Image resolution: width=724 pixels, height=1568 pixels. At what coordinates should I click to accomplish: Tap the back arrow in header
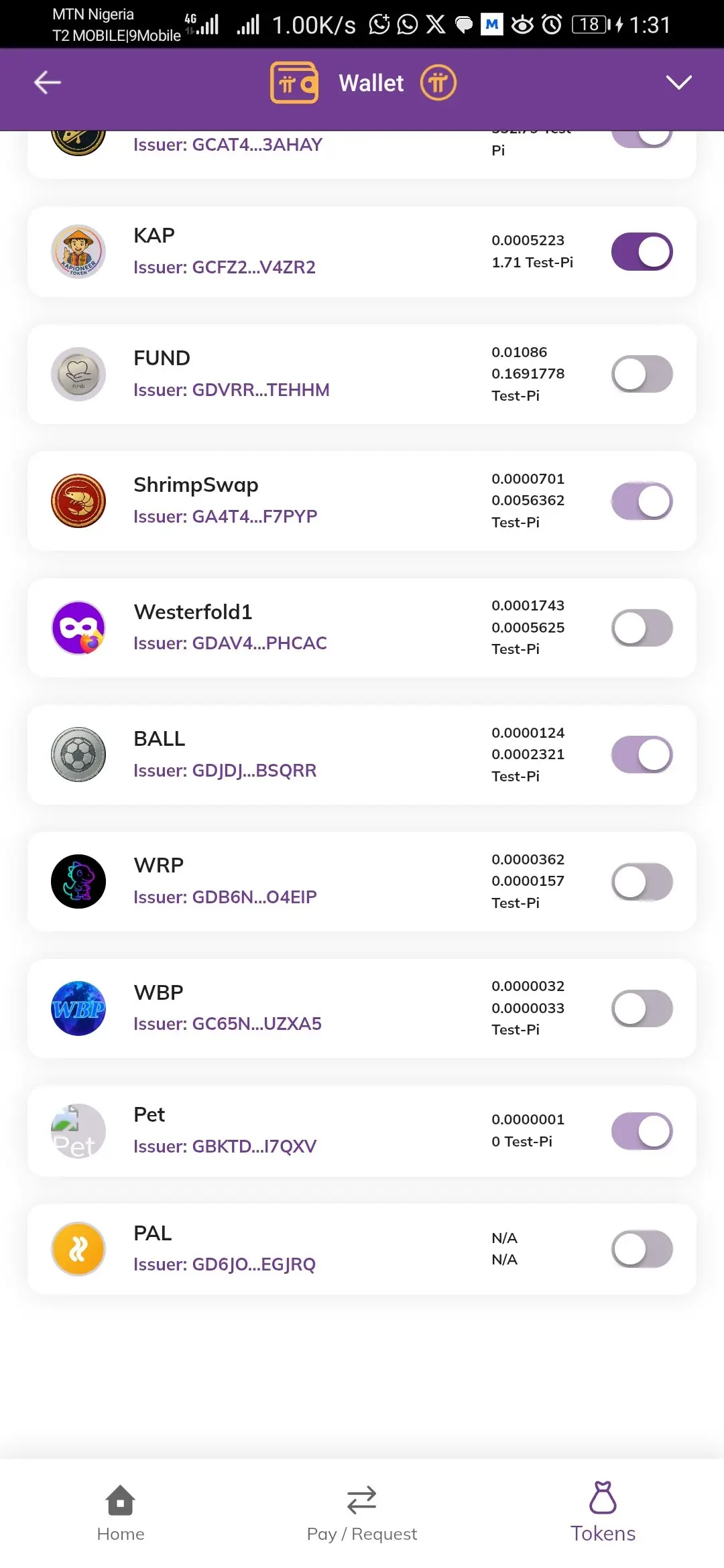click(48, 82)
